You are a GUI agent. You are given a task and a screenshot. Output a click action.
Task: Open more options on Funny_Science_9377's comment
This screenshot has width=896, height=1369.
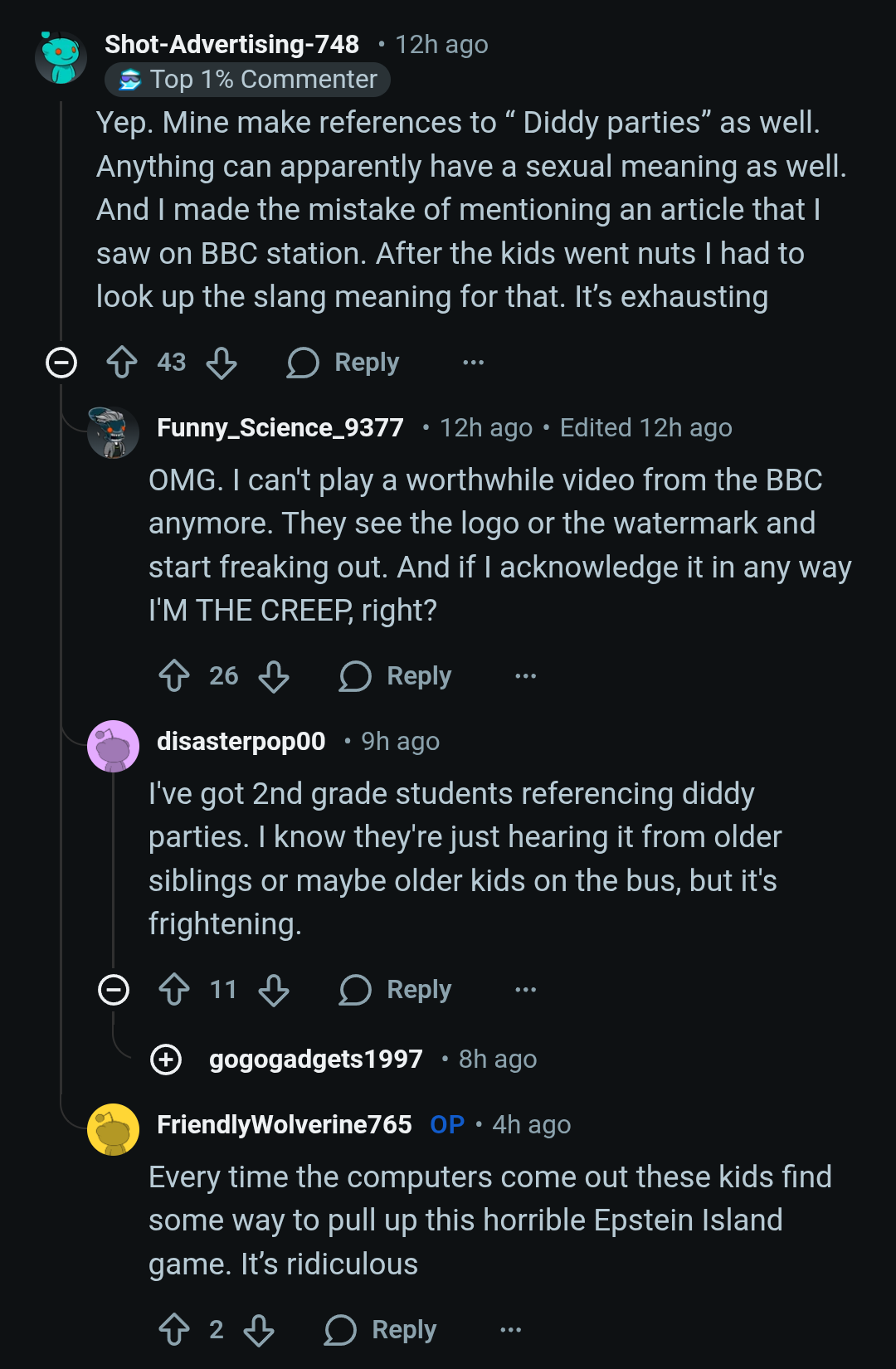525,676
